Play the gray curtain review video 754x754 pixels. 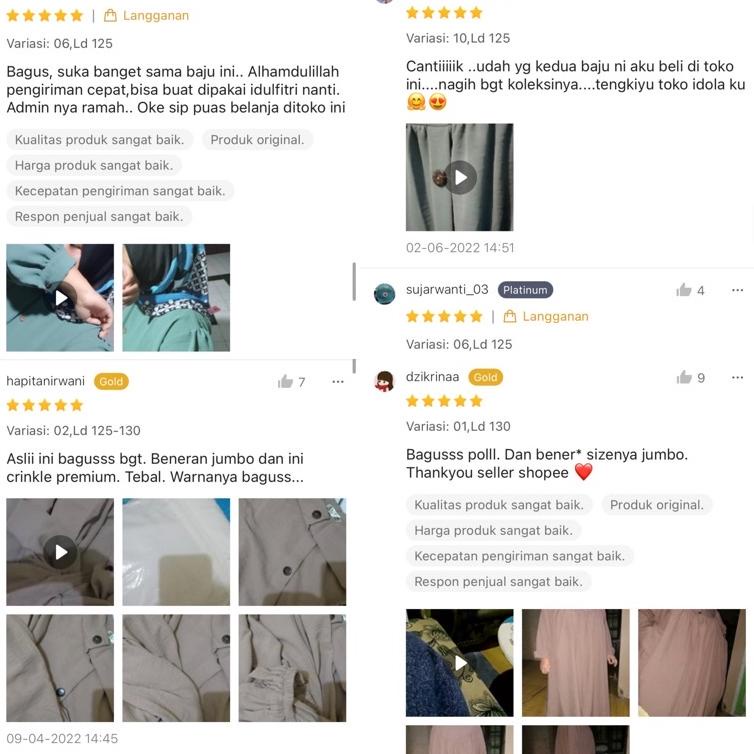point(460,177)
